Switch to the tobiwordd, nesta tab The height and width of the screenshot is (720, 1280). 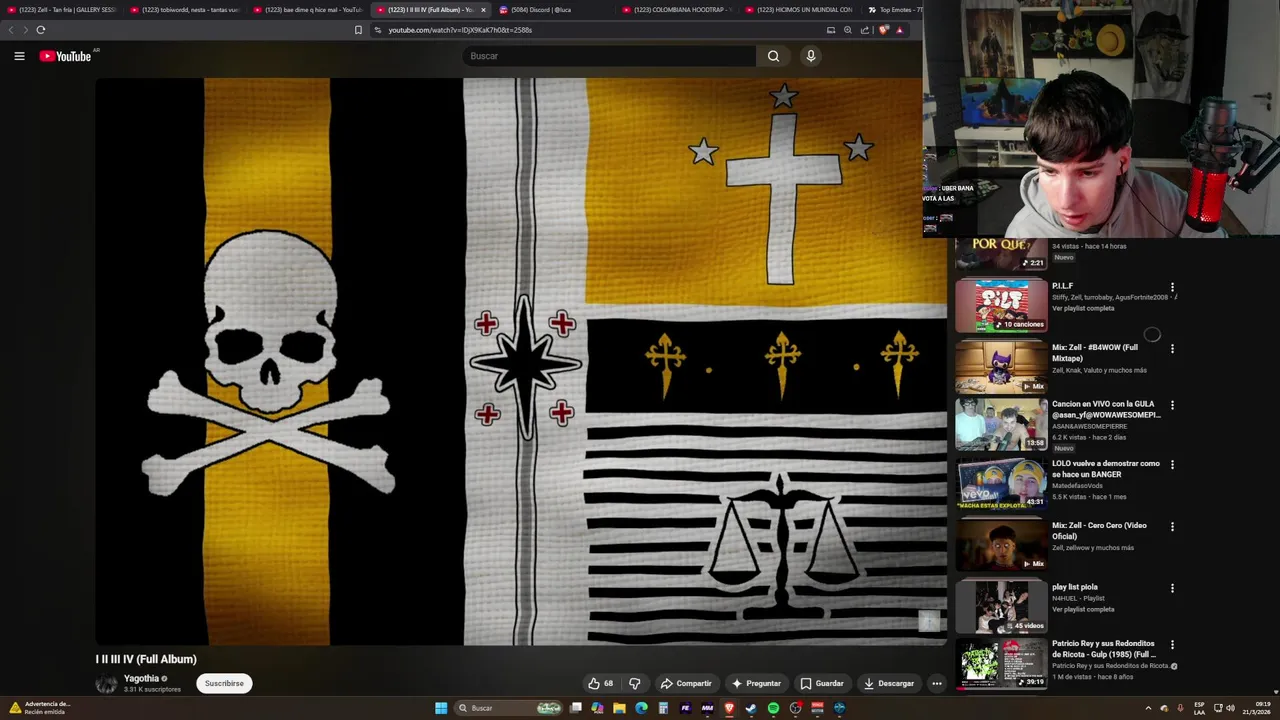[x=185, y=10]
